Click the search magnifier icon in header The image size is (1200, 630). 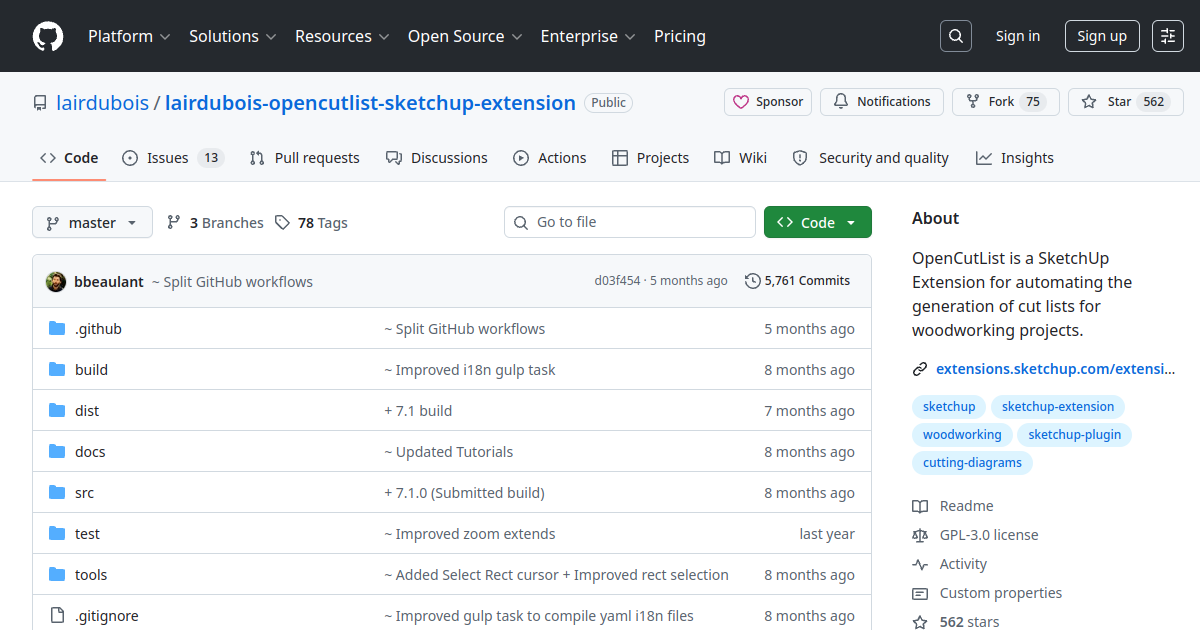(956, 36)
